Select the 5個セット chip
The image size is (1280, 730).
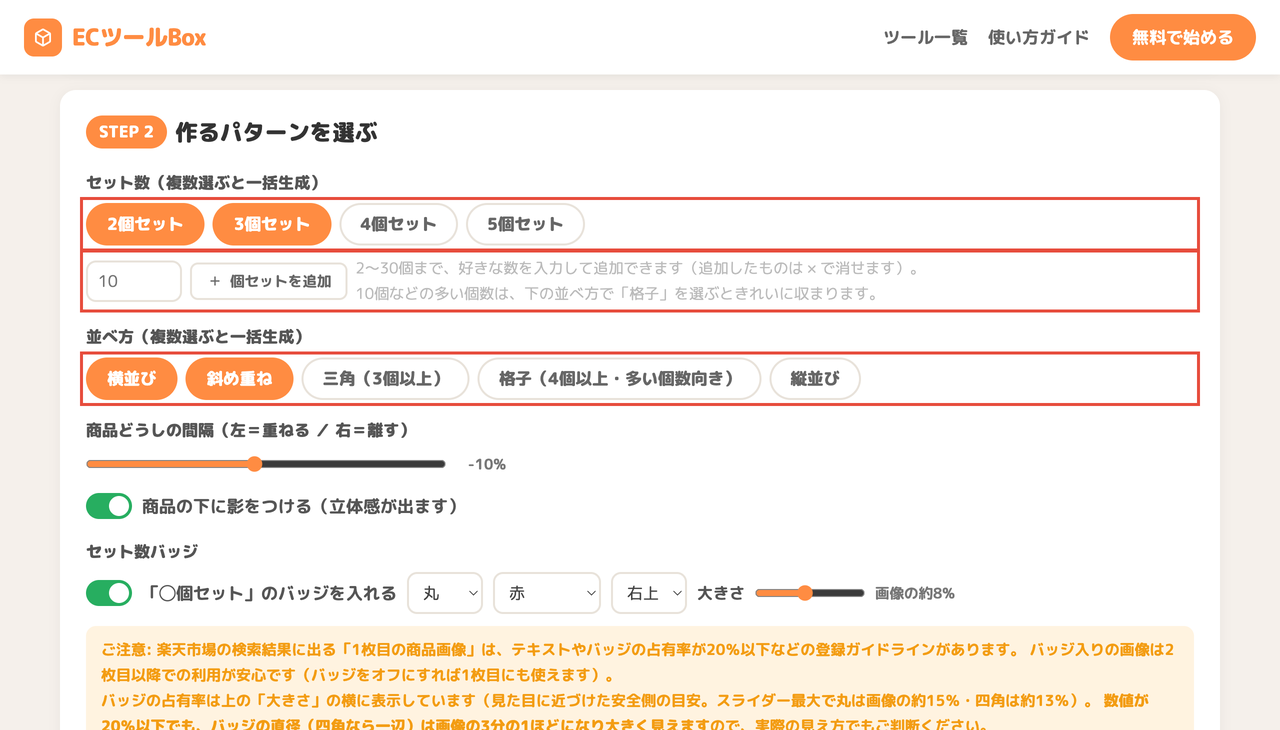(525, 224)
